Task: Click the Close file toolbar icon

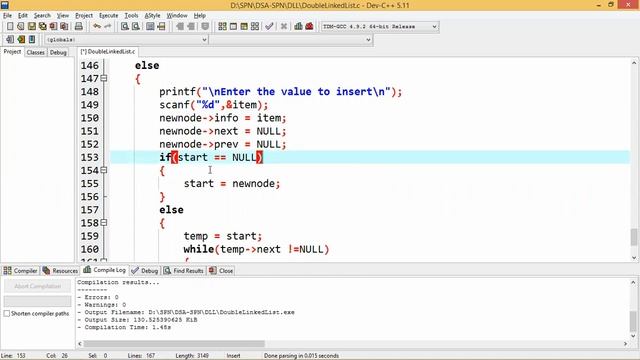Action: pyautogui.click(x=53, y=27)
